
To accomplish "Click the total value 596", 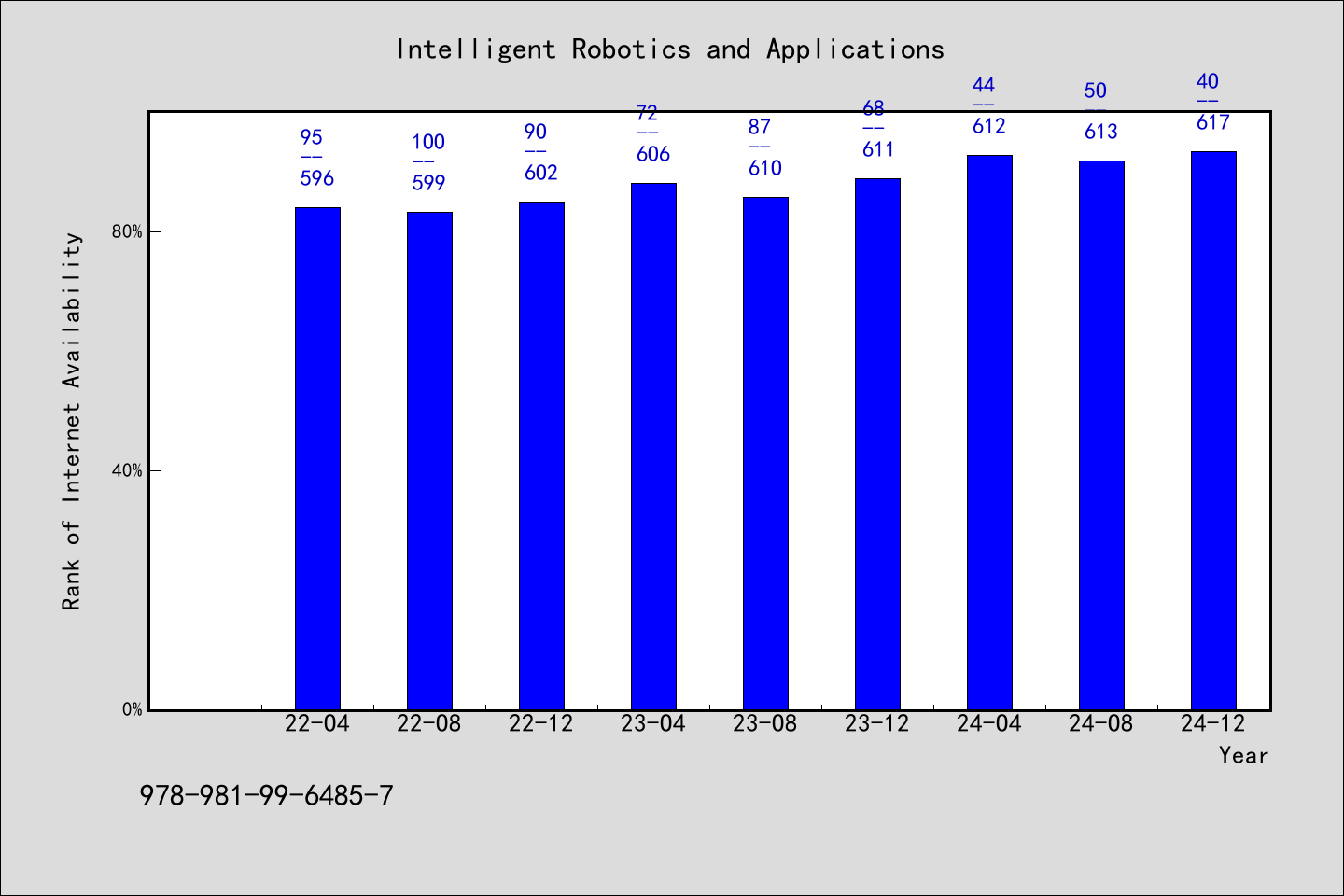I will point(317,178).
